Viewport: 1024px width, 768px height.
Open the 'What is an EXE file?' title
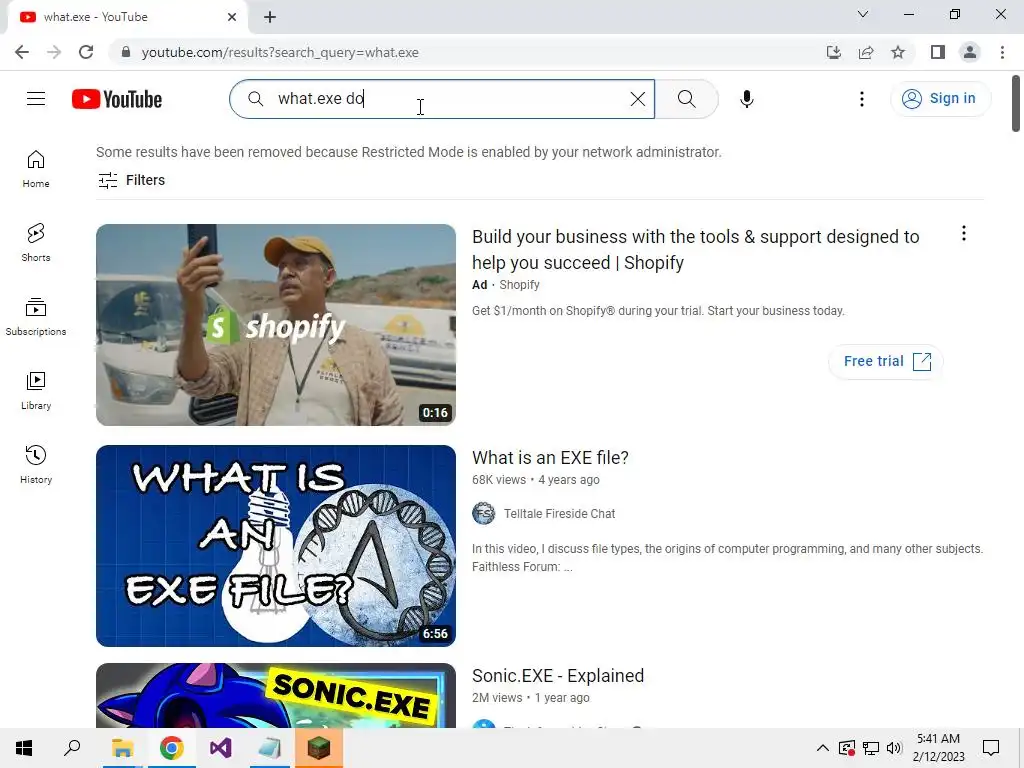[x=550, y=458]
